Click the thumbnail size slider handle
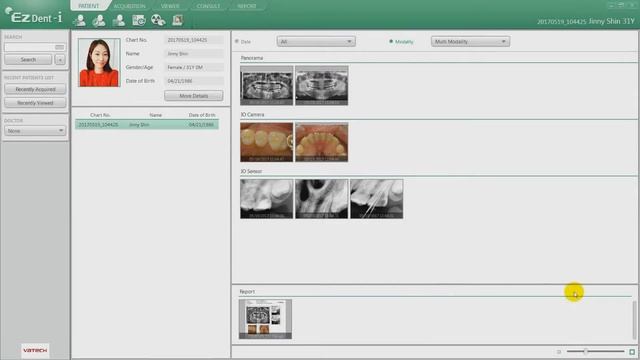 [585, 351]
